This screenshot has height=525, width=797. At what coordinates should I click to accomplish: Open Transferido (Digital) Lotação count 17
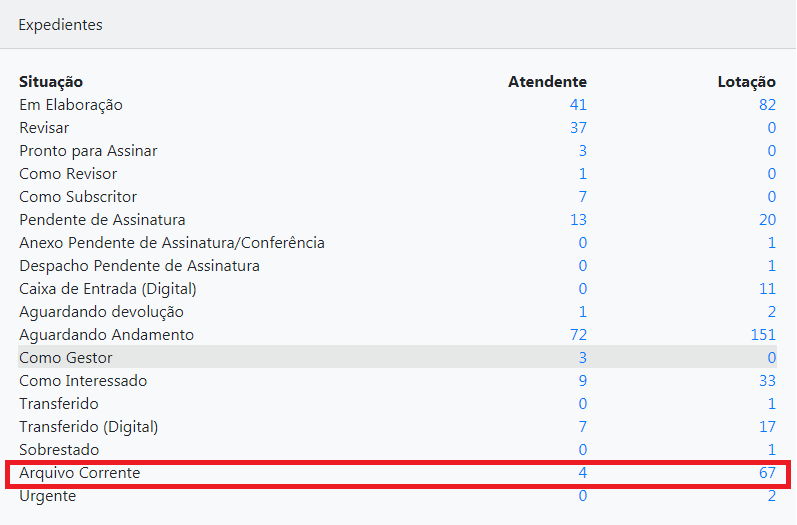click(767, 426)
